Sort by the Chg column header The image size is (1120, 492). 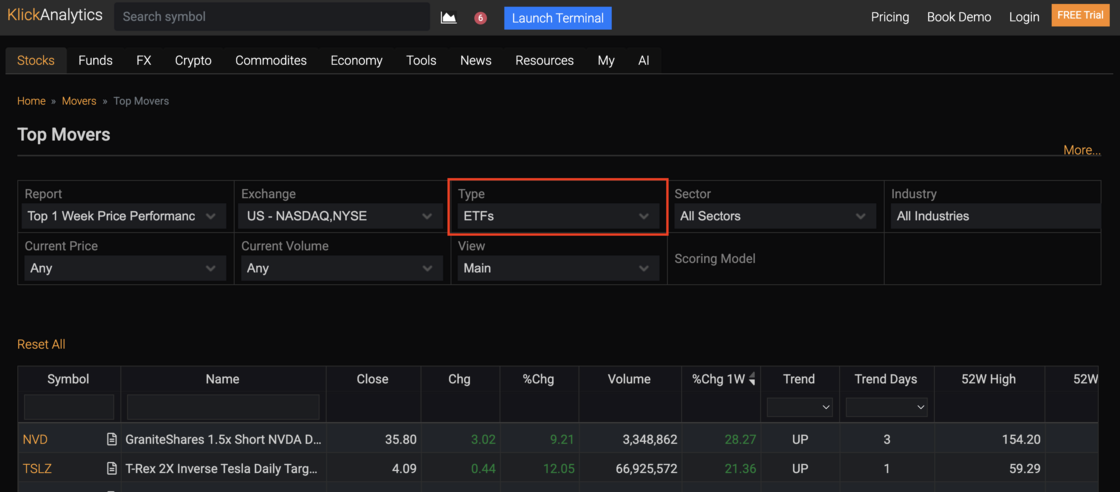pos(459,379)
